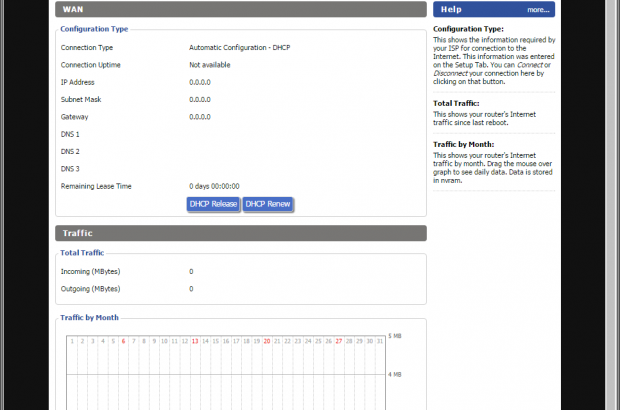Image resolution: width=620 pixels, height=410 pixels.
Task: Select day 1 in the monthly traffic graph
Action: coord(71,341)
